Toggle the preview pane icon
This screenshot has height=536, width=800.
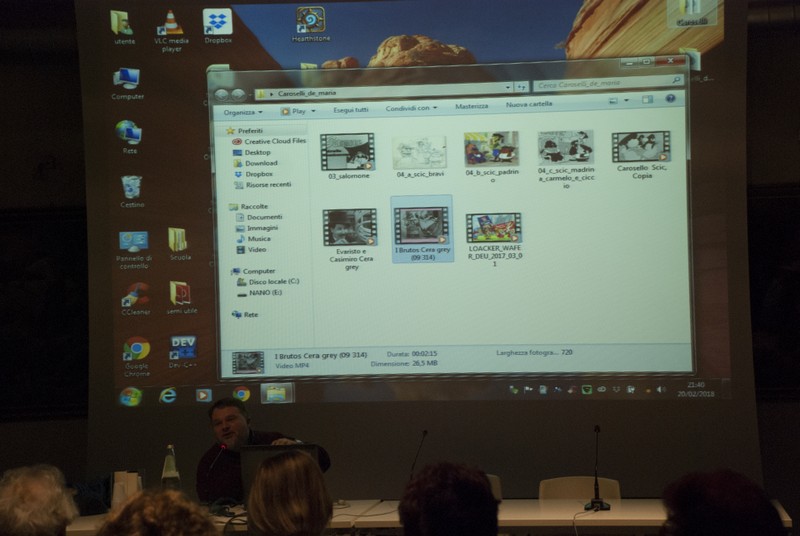pos(647,99)
